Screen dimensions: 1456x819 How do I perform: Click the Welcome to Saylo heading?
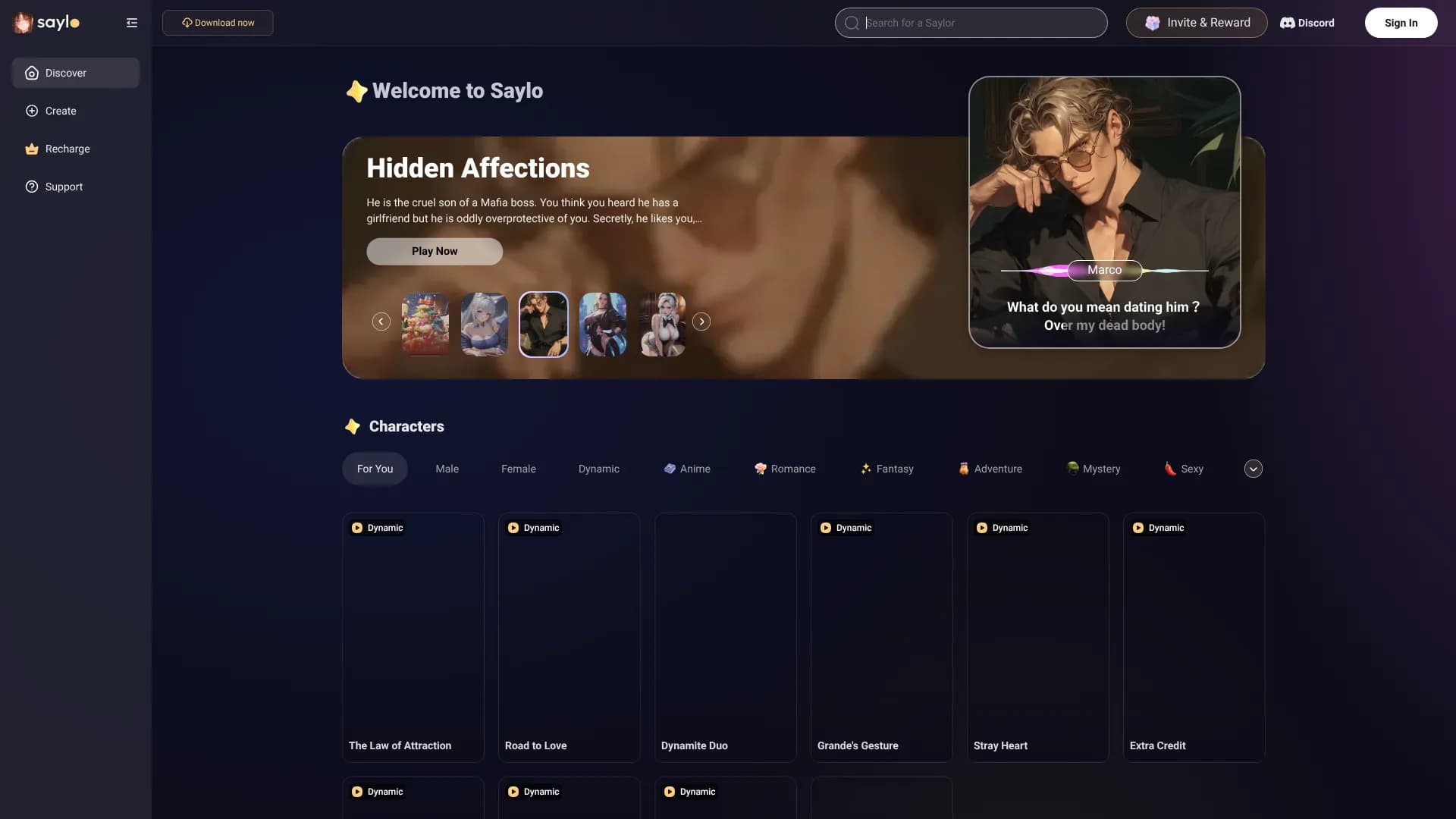pyautogui.click(x=457, y=91)
